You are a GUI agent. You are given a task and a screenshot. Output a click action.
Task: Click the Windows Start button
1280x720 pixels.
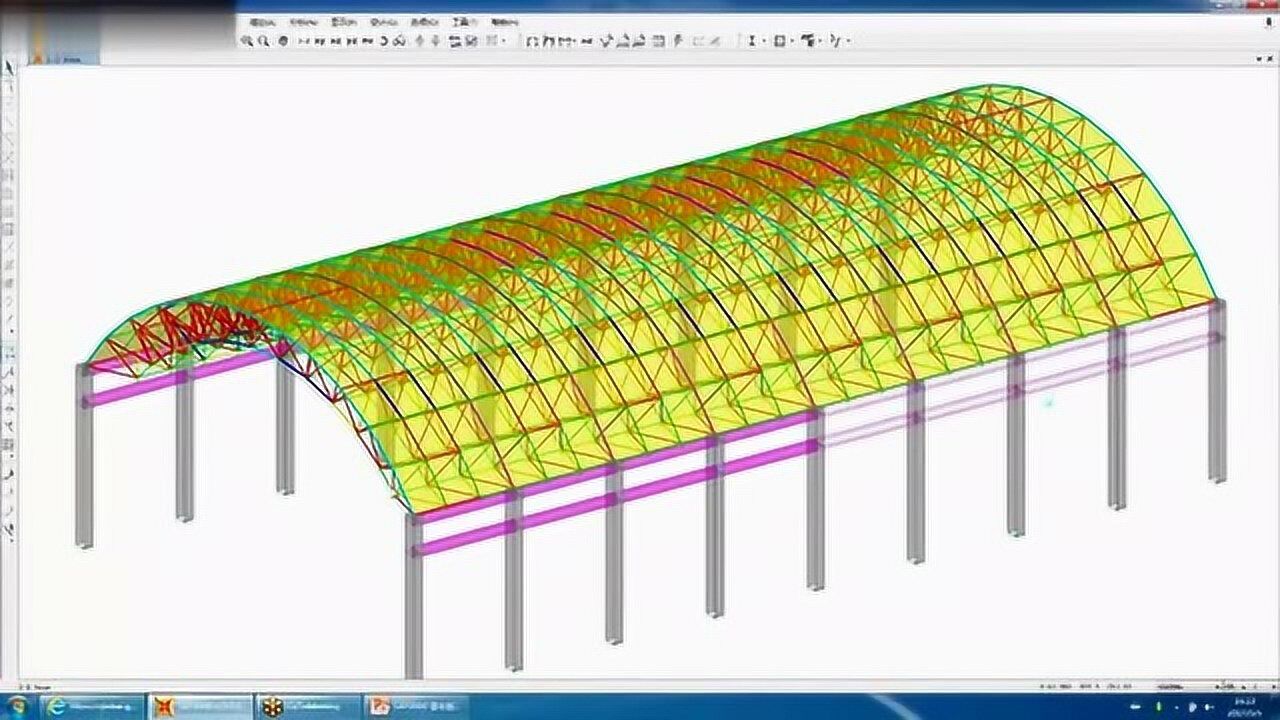pos(20,707)
